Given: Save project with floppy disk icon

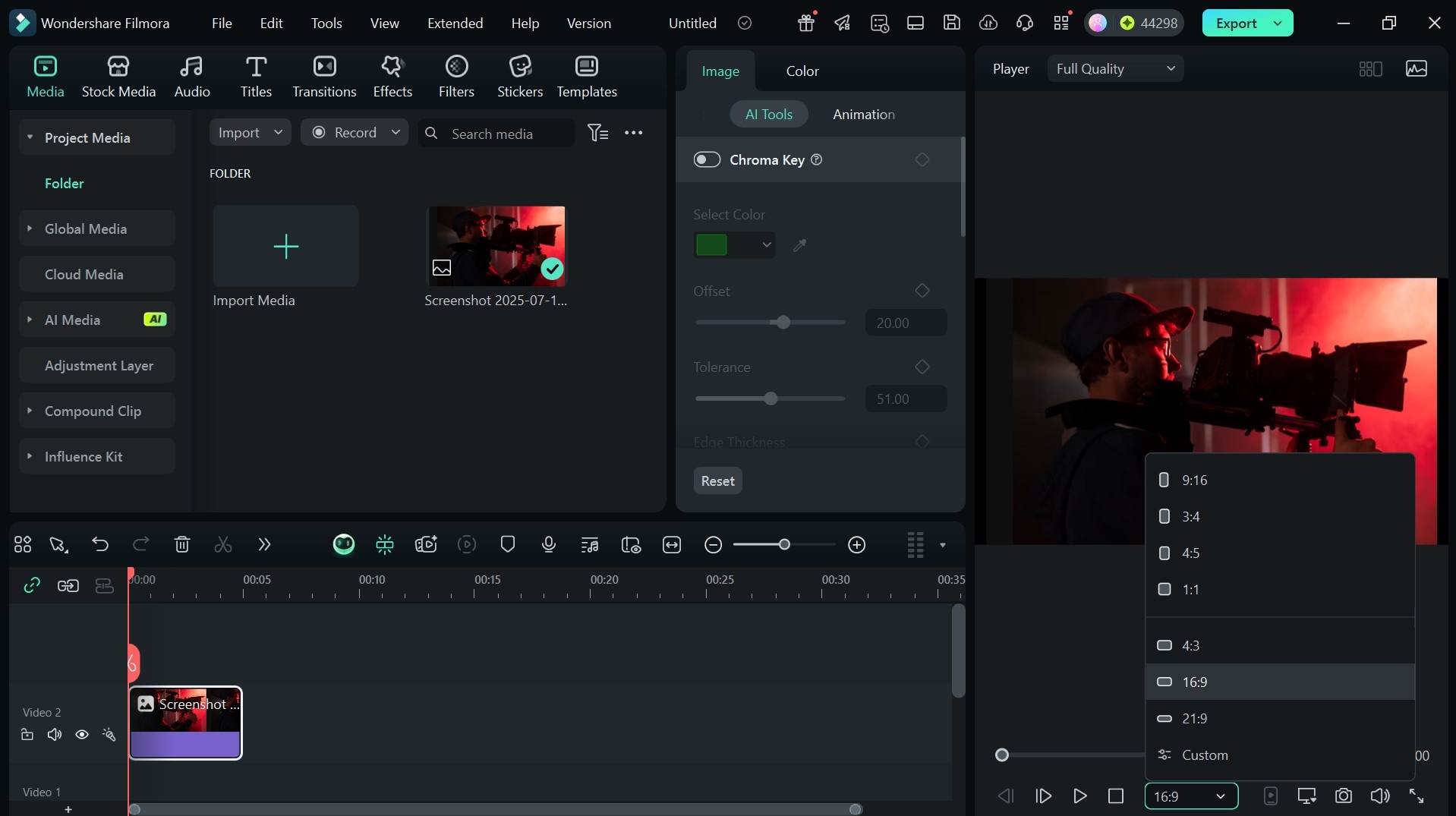Looking at the screenshot, I should pyautogui.click(x=952, y=23).
